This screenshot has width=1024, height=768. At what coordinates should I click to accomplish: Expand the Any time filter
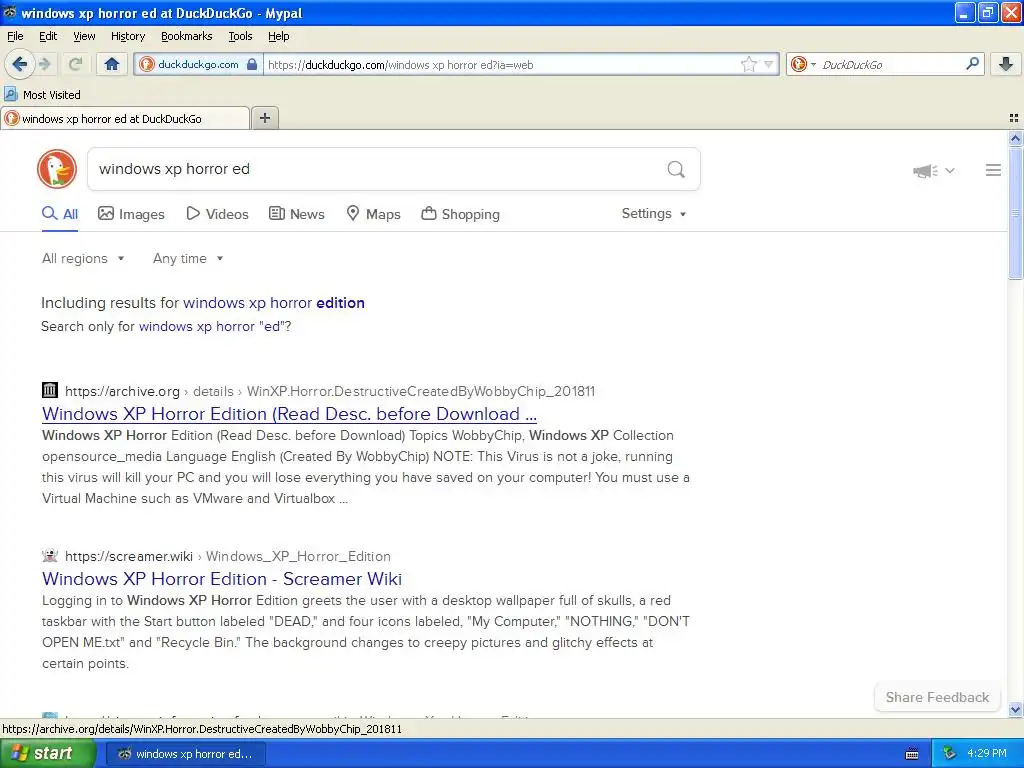(188, 259)
